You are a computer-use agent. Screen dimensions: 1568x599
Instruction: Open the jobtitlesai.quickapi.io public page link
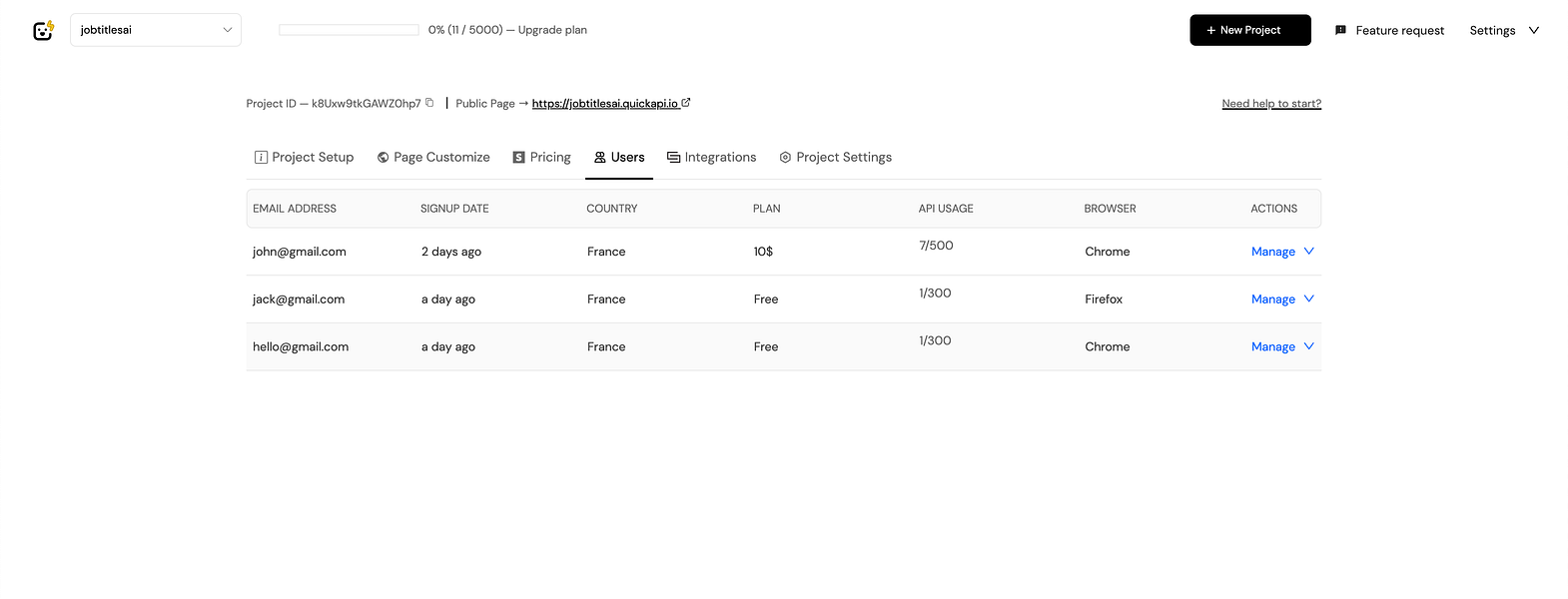(x=604, y=103)
